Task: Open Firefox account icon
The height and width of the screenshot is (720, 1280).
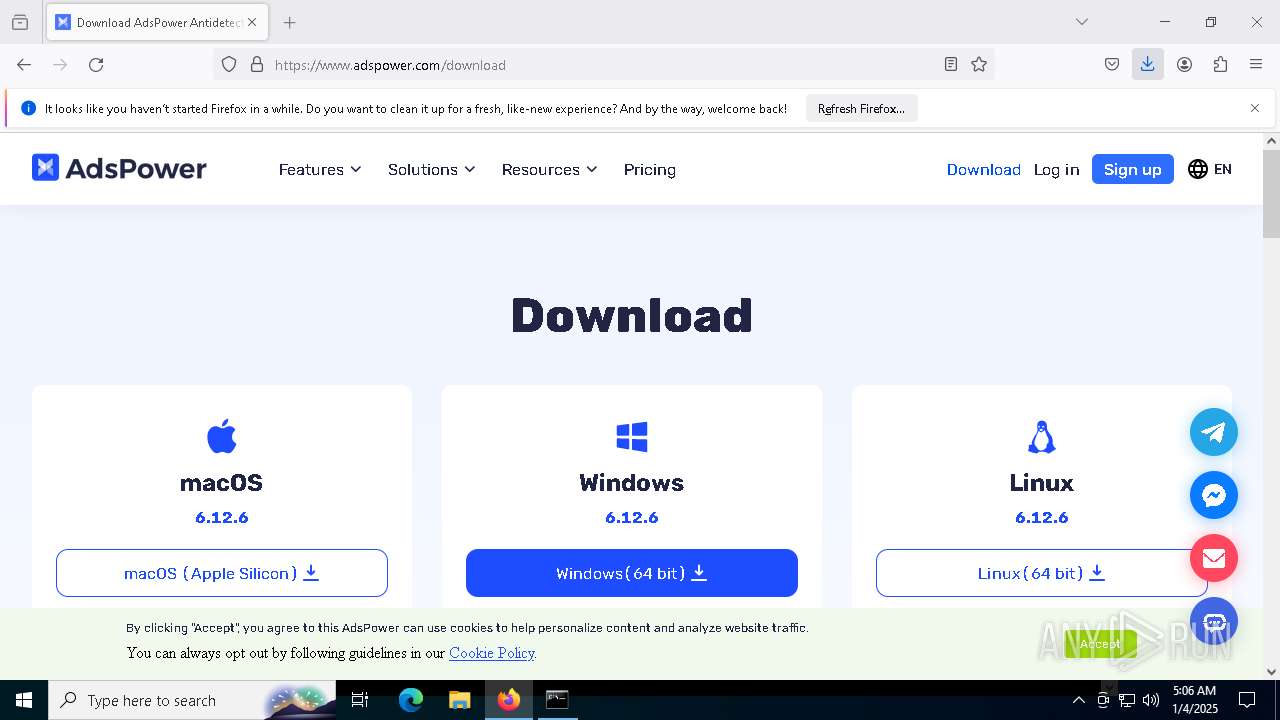Action: tap(1184, 64)
